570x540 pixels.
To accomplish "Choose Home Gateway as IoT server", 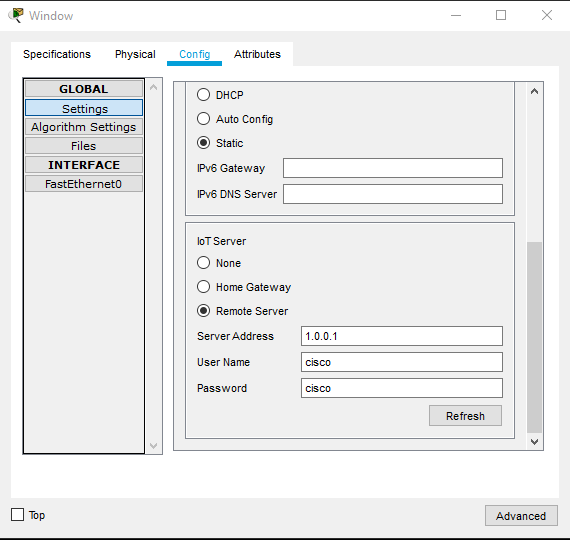I will [204, 287].
